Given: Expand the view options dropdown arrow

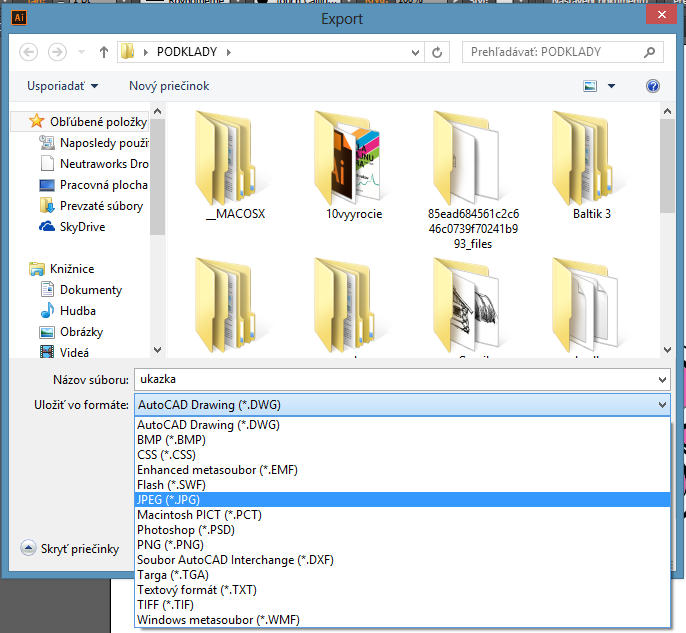Looking at the screenshot, I should [x=612, y=86].
